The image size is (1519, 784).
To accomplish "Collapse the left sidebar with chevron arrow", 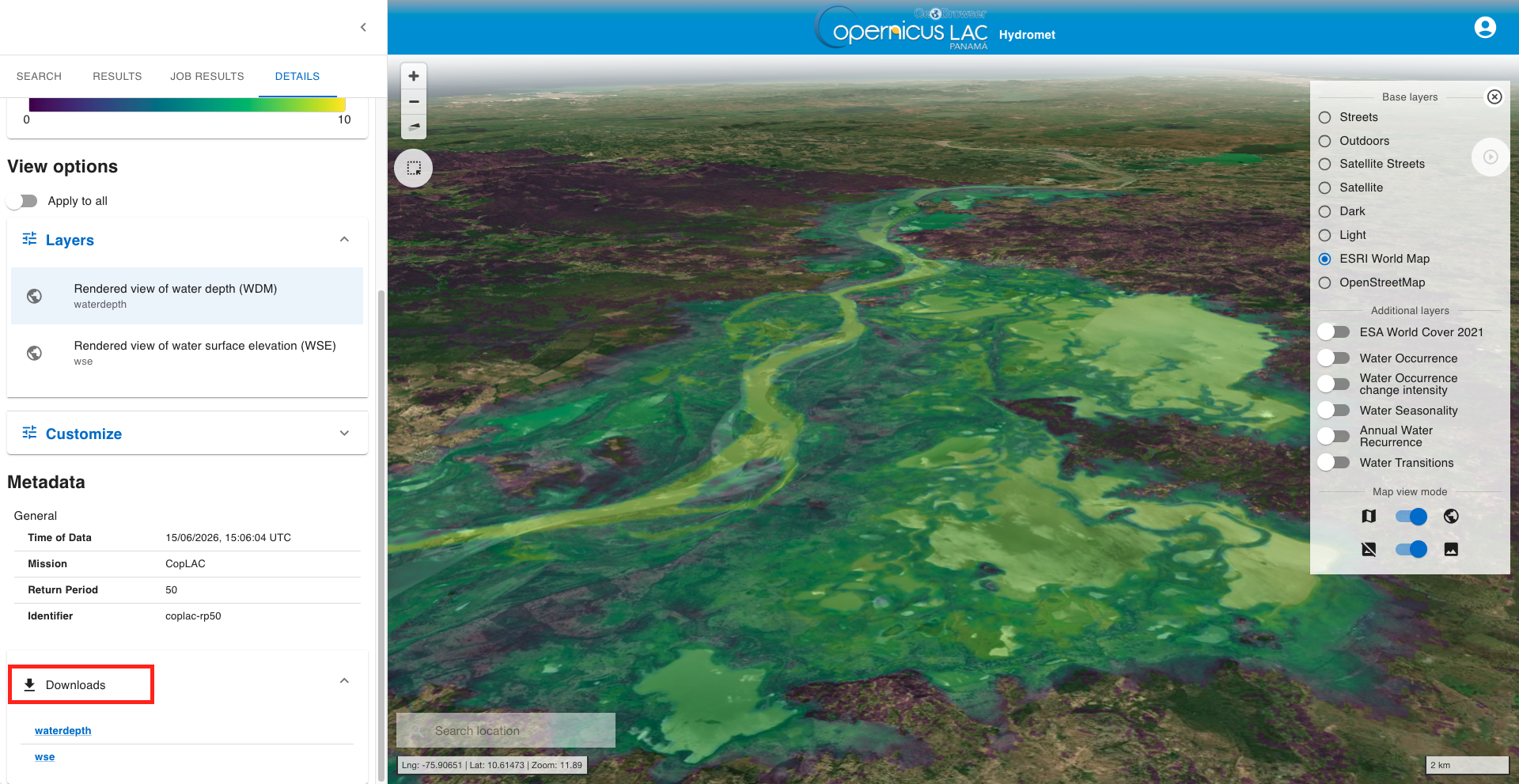I will [x=363, y=27].
